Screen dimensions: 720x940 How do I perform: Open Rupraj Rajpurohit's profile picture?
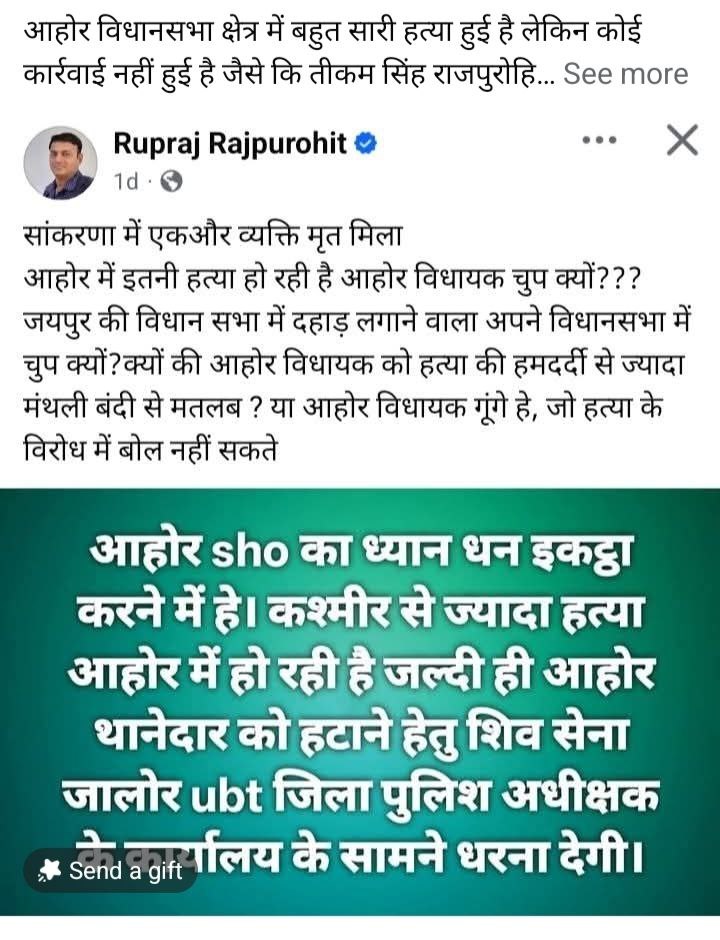tap(61, 162)
